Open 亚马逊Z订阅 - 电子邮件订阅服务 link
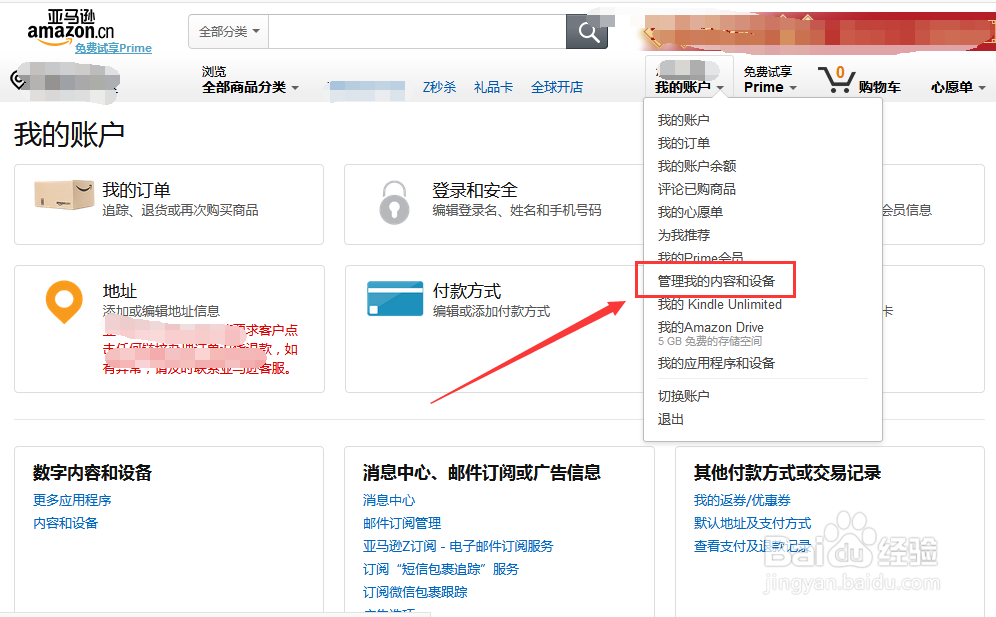This screenshot has height=617, width=996. pyautogui.click(x=458, y=546)
